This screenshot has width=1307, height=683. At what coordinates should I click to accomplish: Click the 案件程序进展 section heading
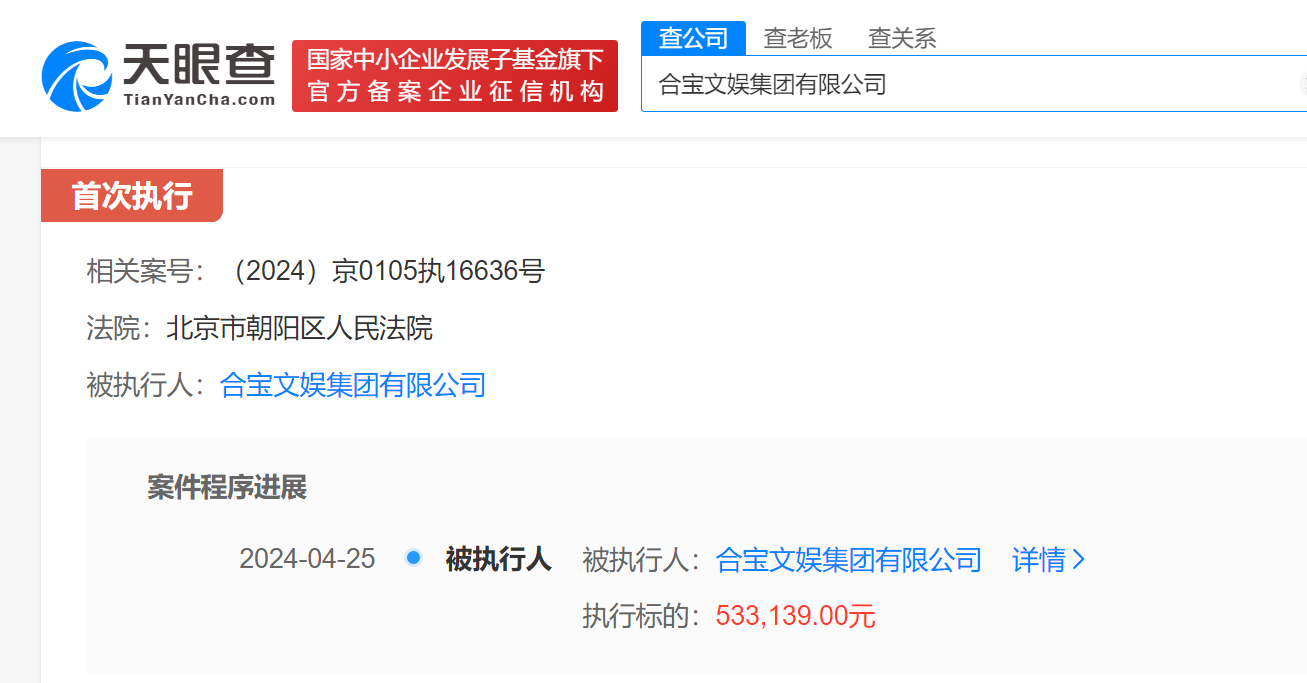[x=227, y=488]
